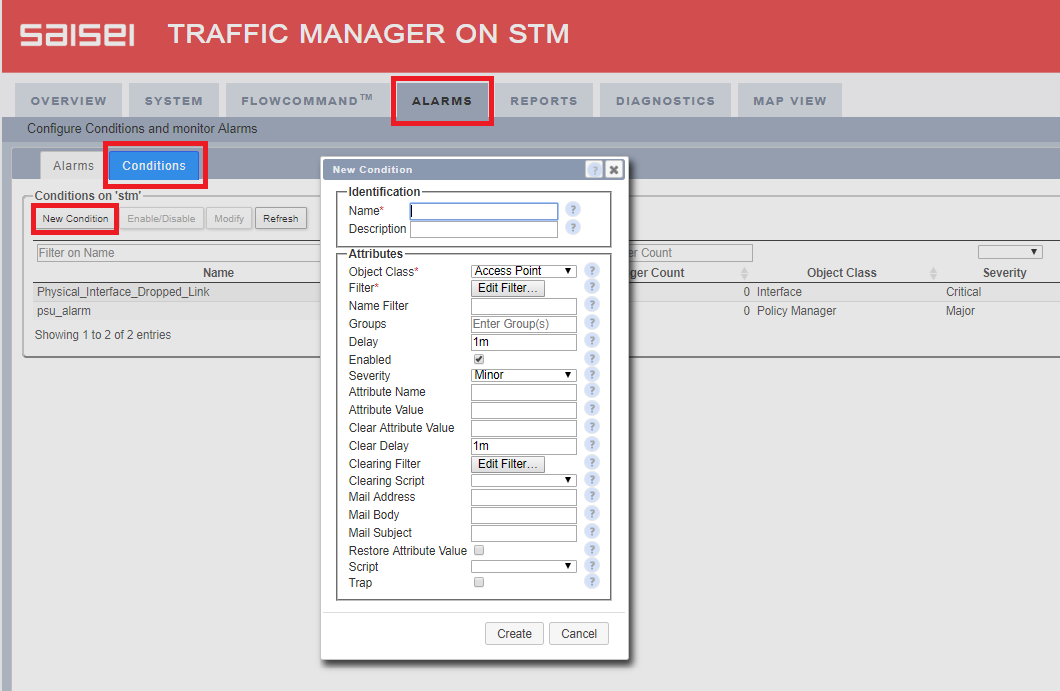Switch to the Alarms sub-tab

pyautogui.click(x=74, y=166)
